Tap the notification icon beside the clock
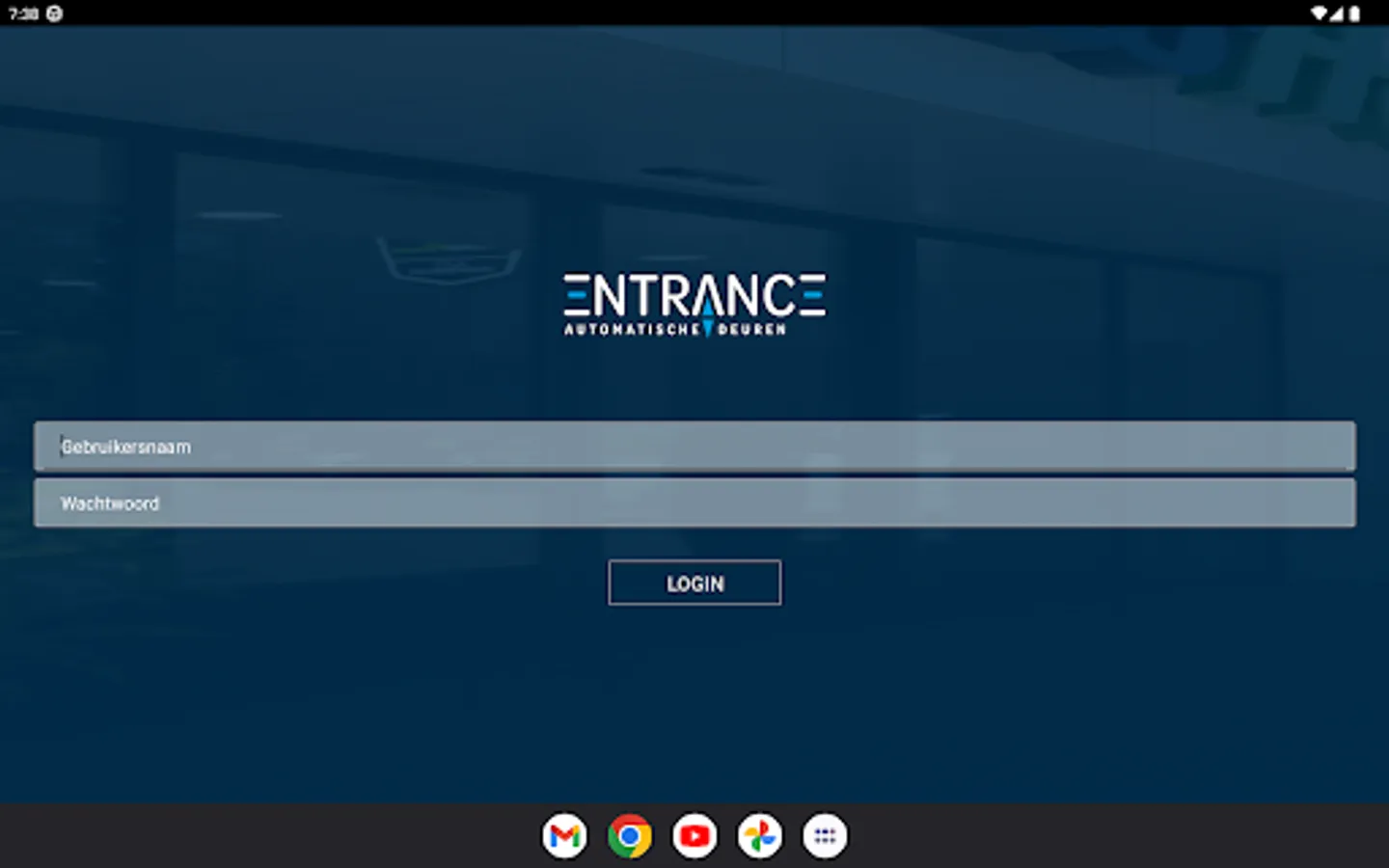This screenshot has width=1389, height=868. 55,14
